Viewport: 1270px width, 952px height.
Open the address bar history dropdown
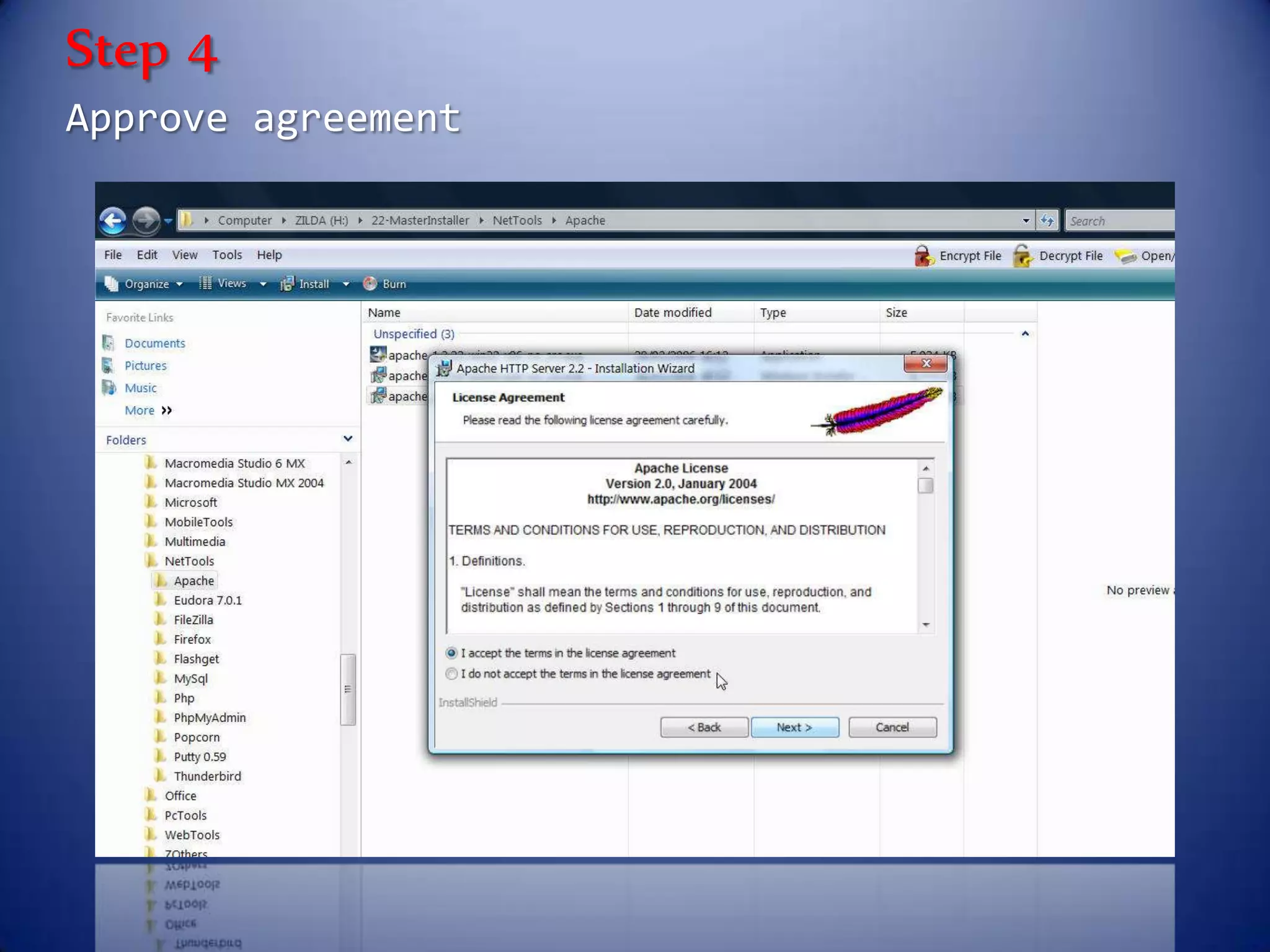point(1026,221)
